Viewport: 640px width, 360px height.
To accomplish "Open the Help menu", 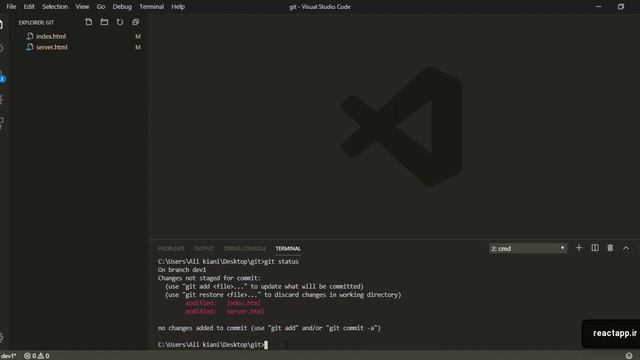I will click(x=178, y=7).
